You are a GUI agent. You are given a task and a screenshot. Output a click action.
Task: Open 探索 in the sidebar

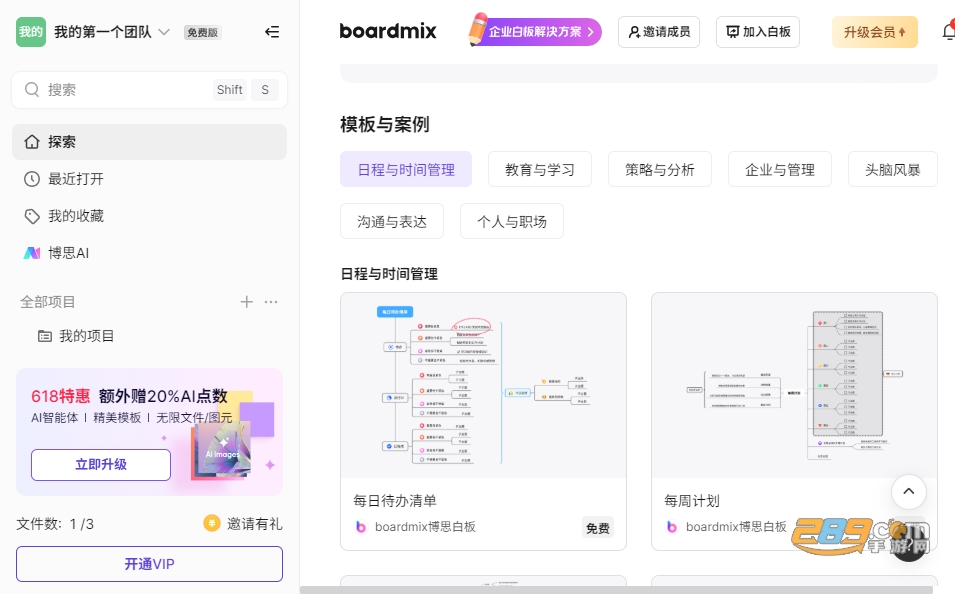point(149,142)
